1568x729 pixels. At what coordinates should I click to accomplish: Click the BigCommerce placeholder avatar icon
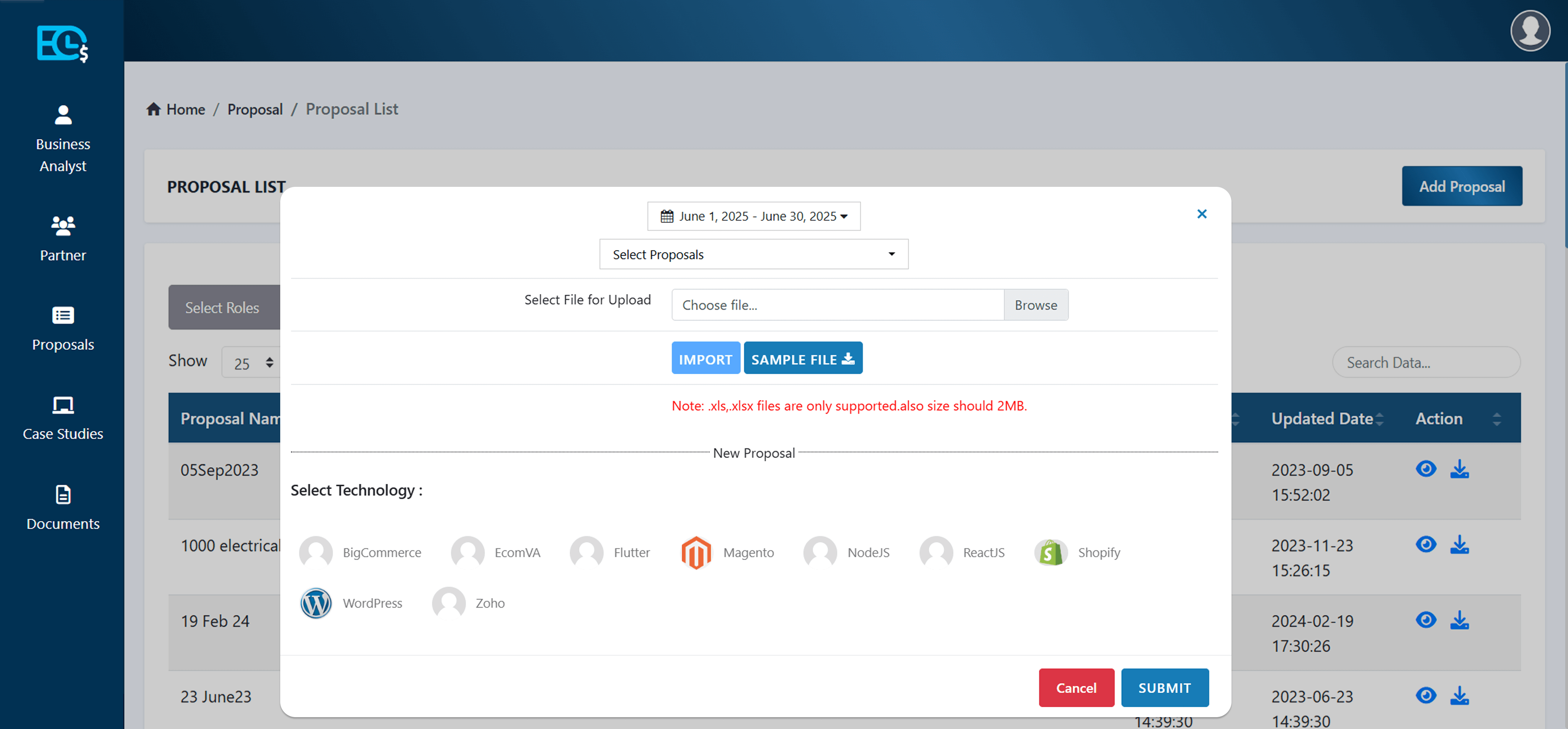tap(316, 552)
